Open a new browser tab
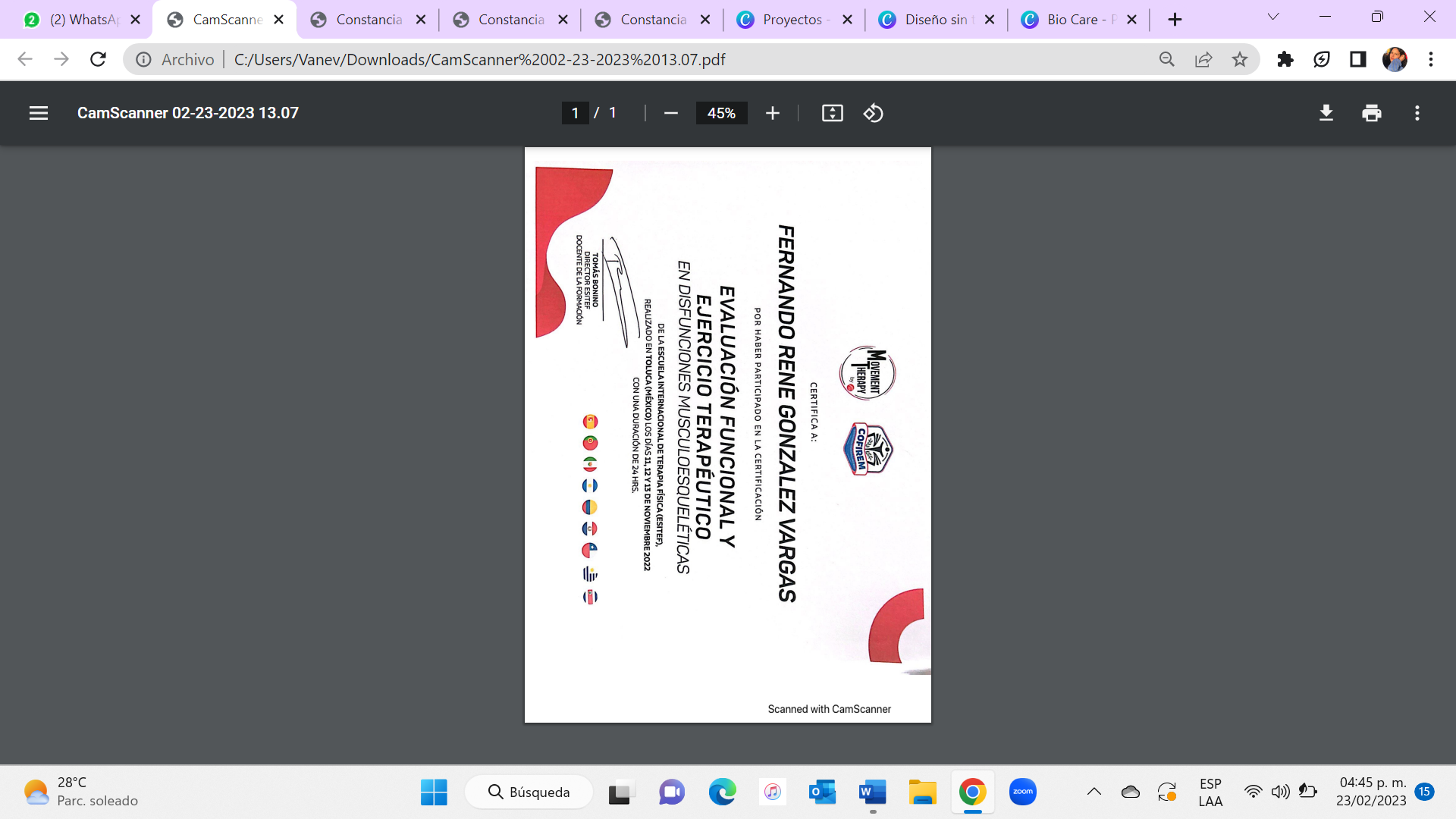 [x=1175, y=20]
